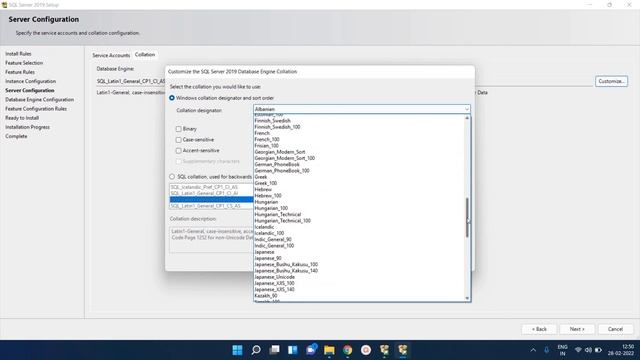The height and width of the screenshot is (360, 640).
Task: Open the speaker volume tray icon
Action: pyautogui.click(x=588, y=350)
